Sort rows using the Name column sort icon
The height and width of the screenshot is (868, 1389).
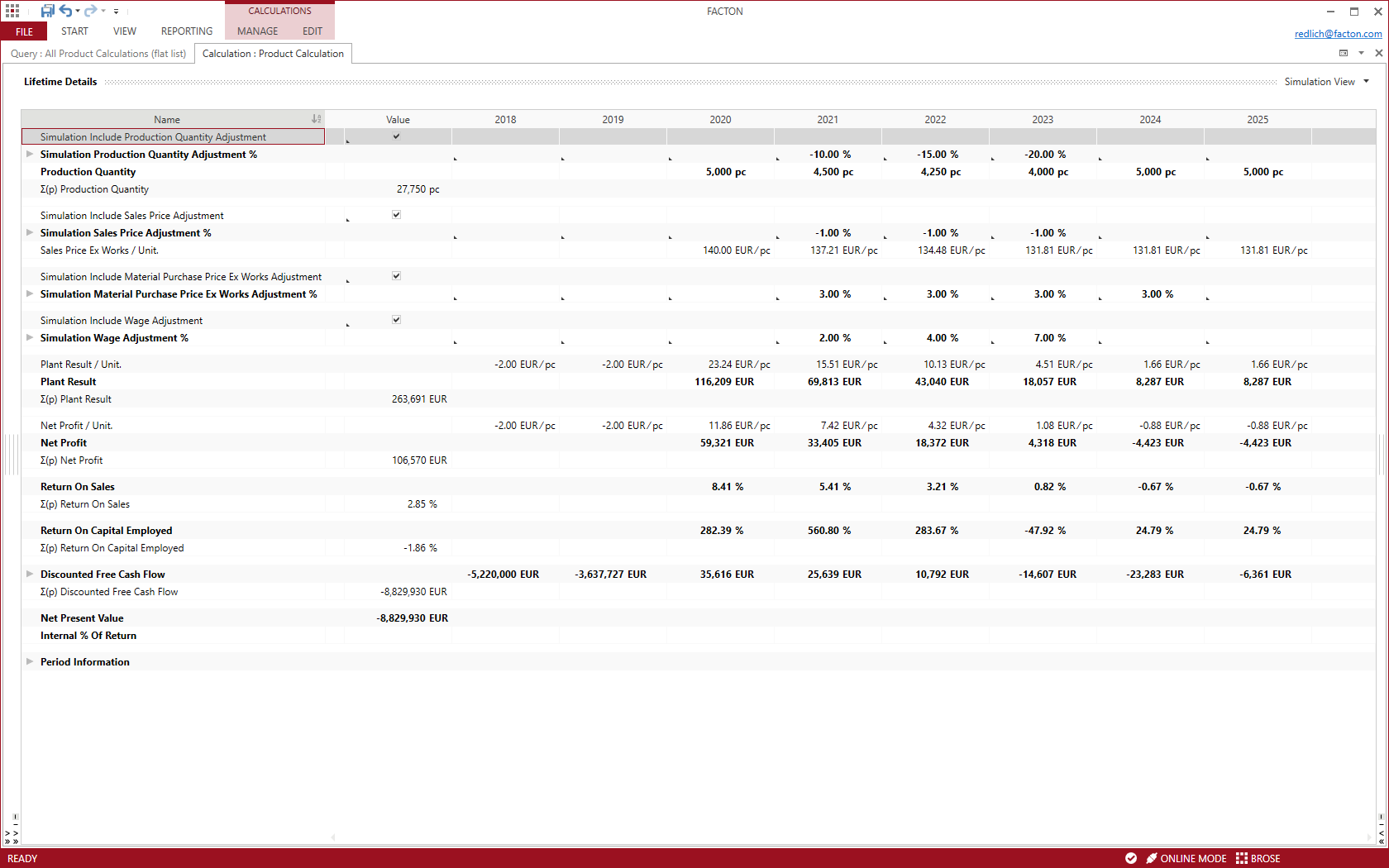pos(316,119)
